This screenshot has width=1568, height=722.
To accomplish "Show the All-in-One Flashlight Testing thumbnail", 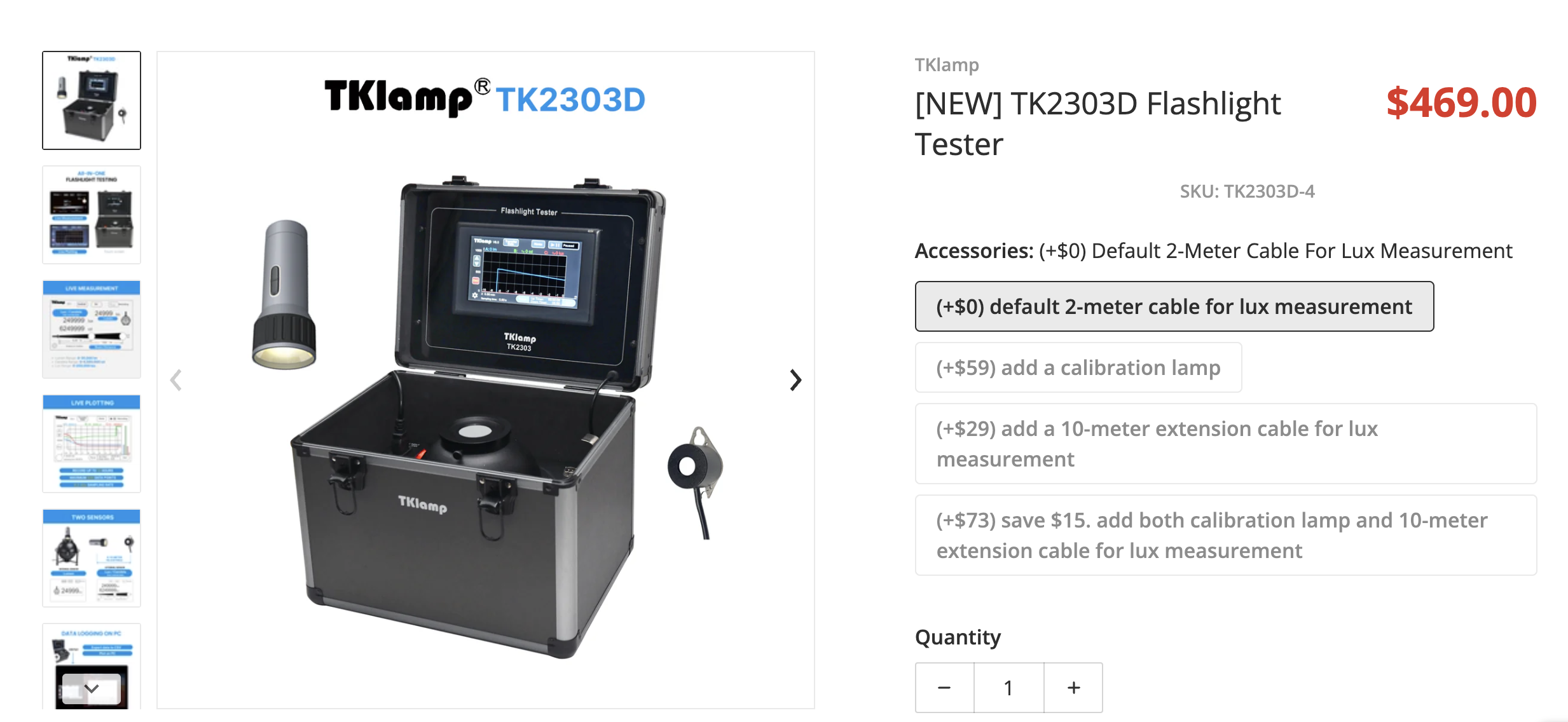I will point(92,215).
